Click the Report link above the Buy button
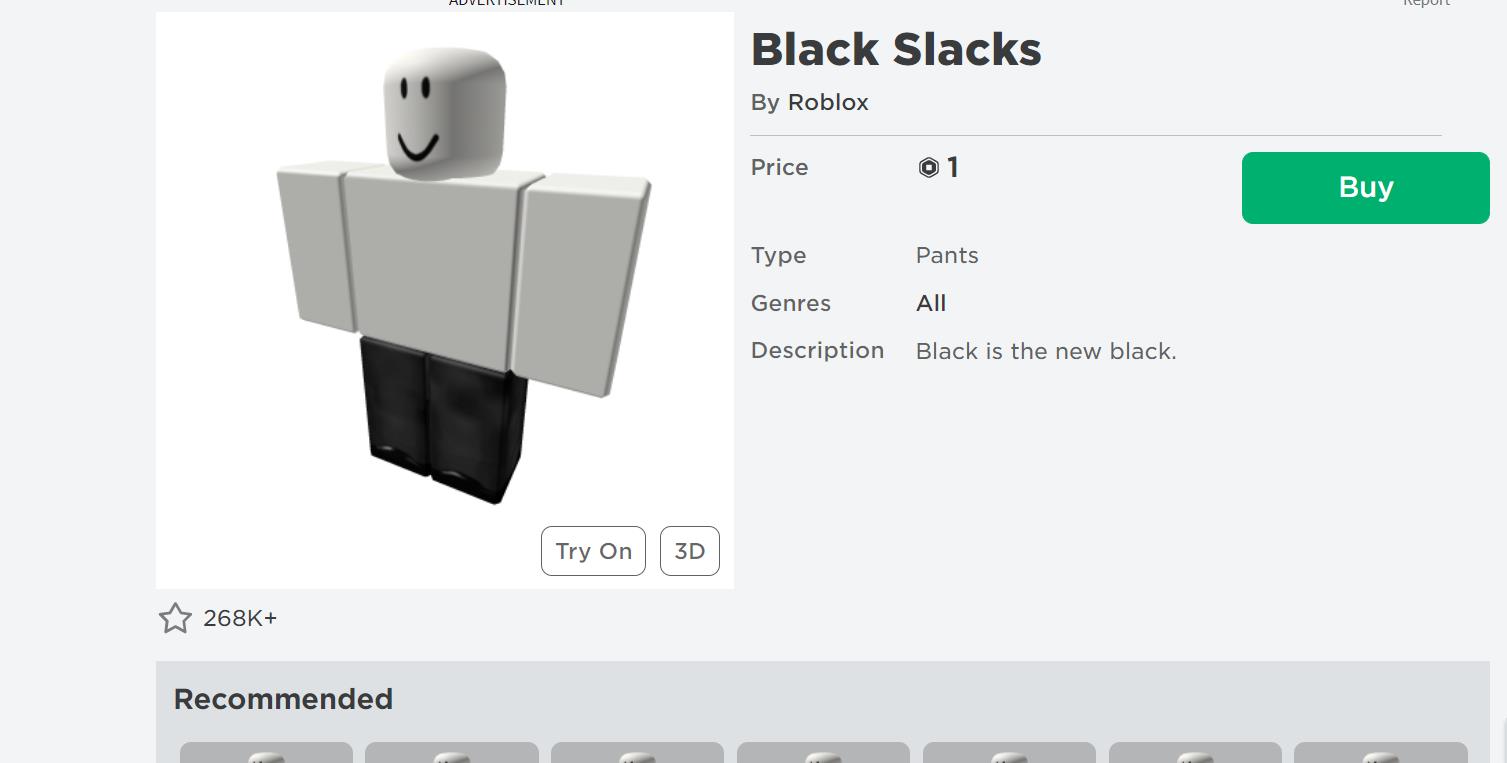This screenshot has width=1507, height=763. coord(1426,3)
